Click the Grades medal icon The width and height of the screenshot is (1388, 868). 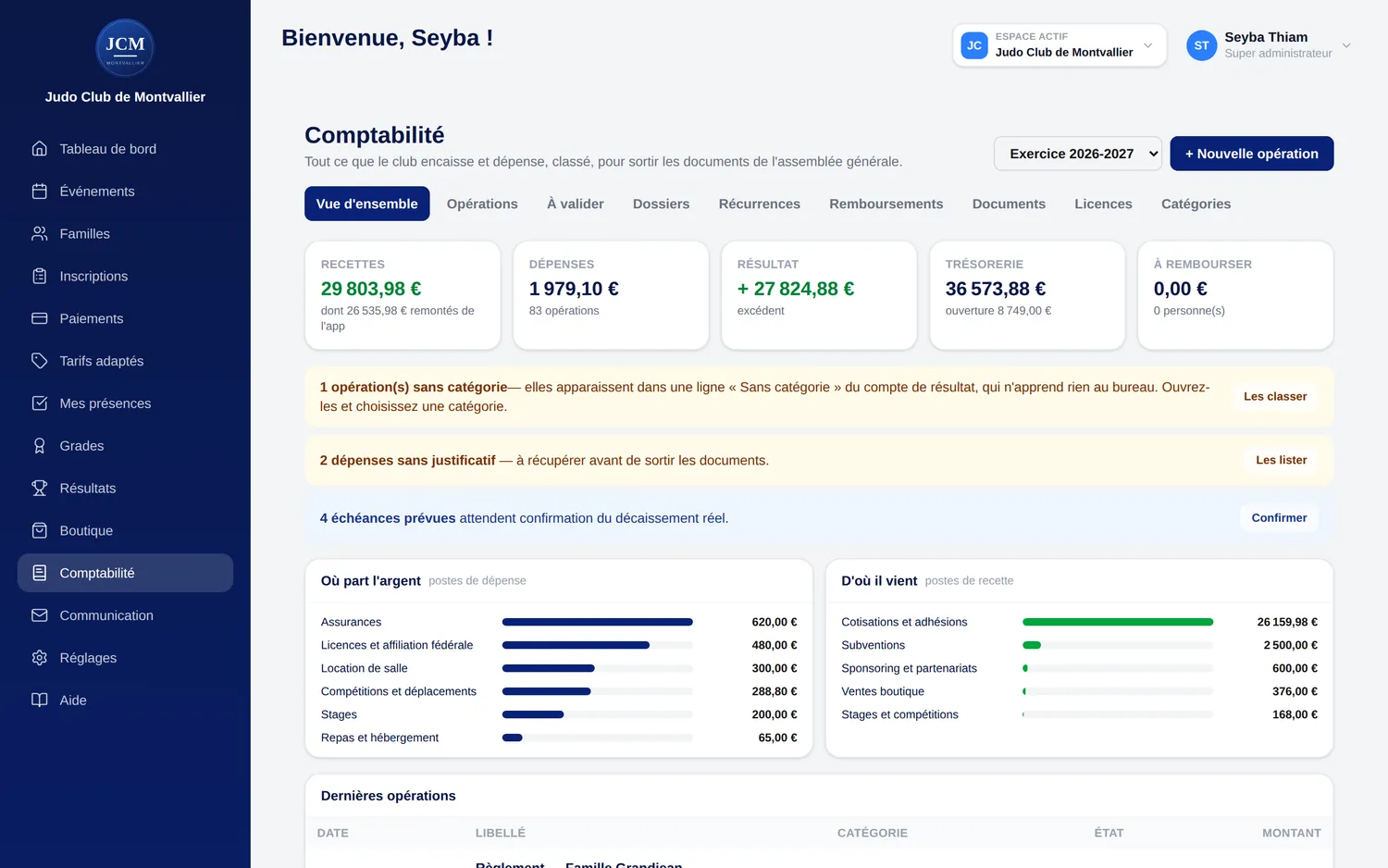tap(39, 446)
